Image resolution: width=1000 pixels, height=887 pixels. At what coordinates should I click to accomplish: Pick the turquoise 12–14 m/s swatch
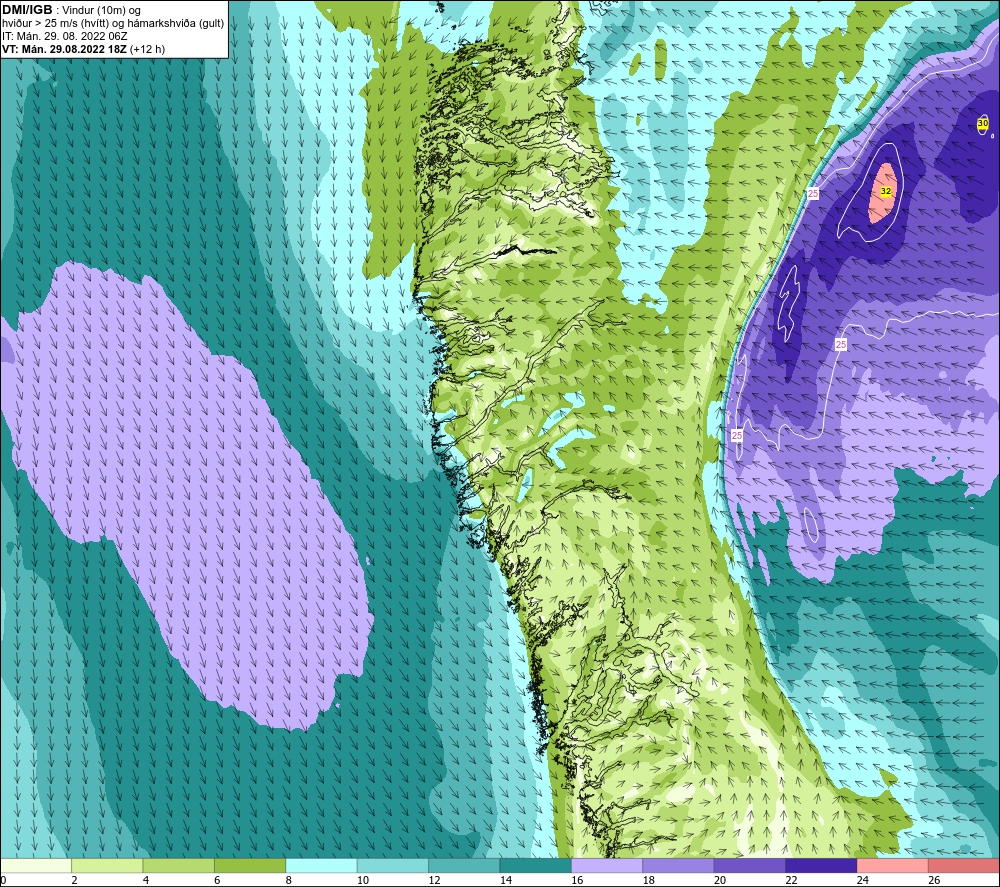(x=464, y=865)
